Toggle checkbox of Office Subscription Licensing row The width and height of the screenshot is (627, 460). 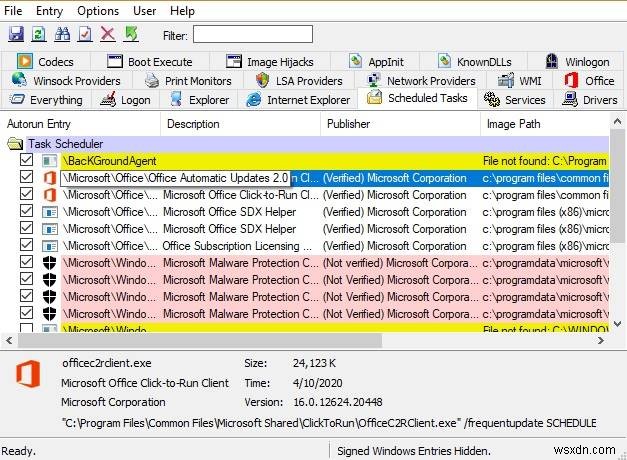click(x=26, y=244)
